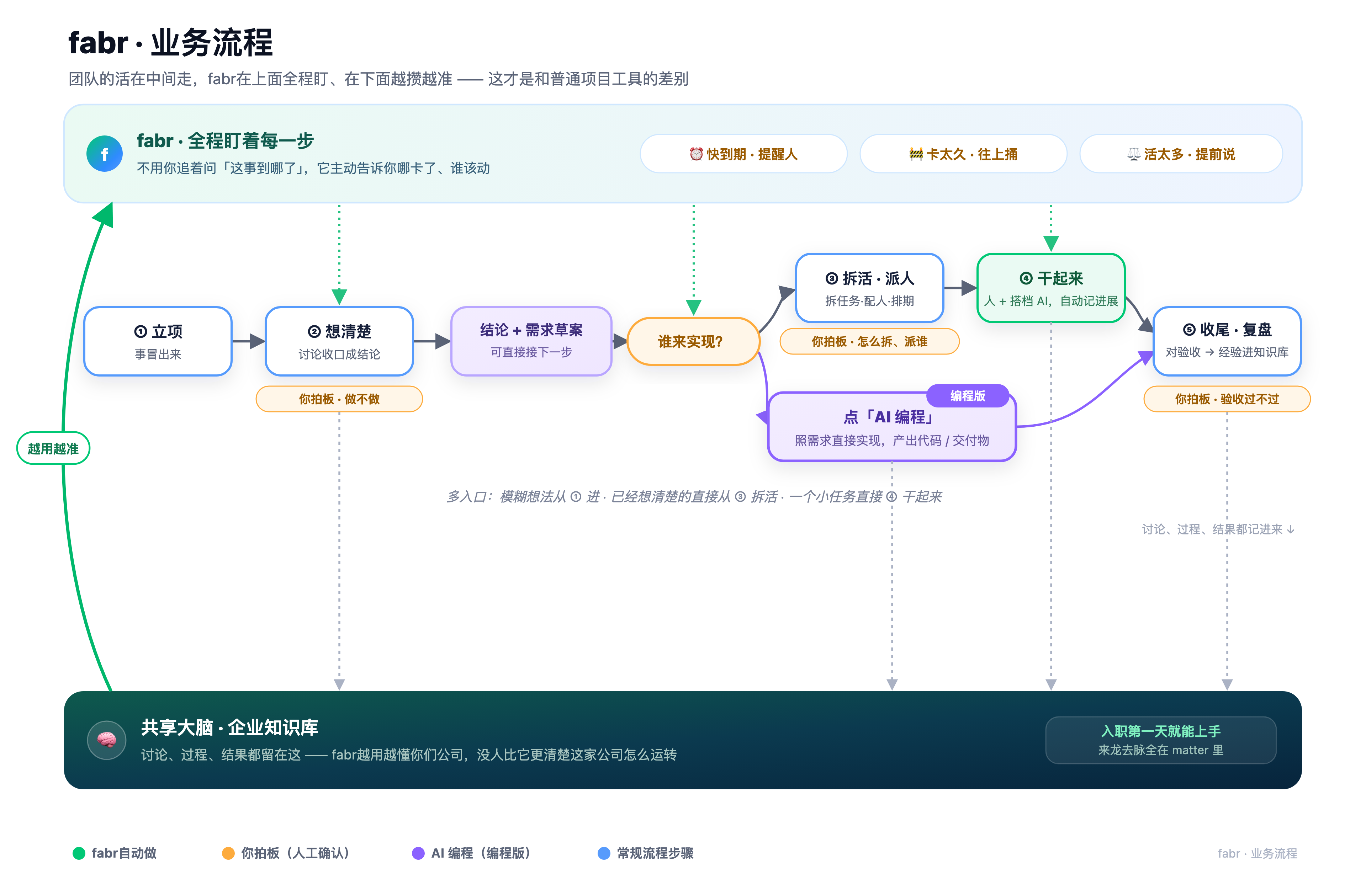The image size is (1366, 896).
Task: Click the scales icon before 活太多
Action: pos(1134,154)
